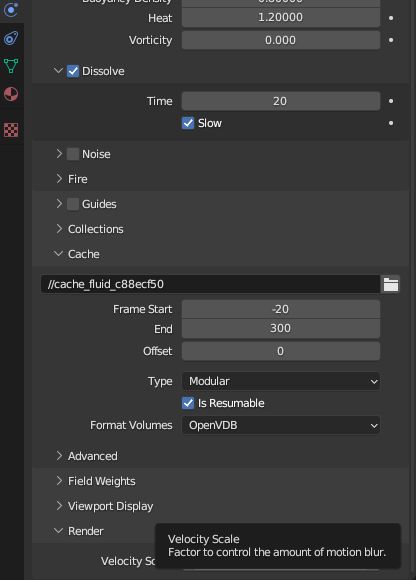Open the Physics properties tab icon
This screenshot has width=416, height=580.
pos(11,9)
